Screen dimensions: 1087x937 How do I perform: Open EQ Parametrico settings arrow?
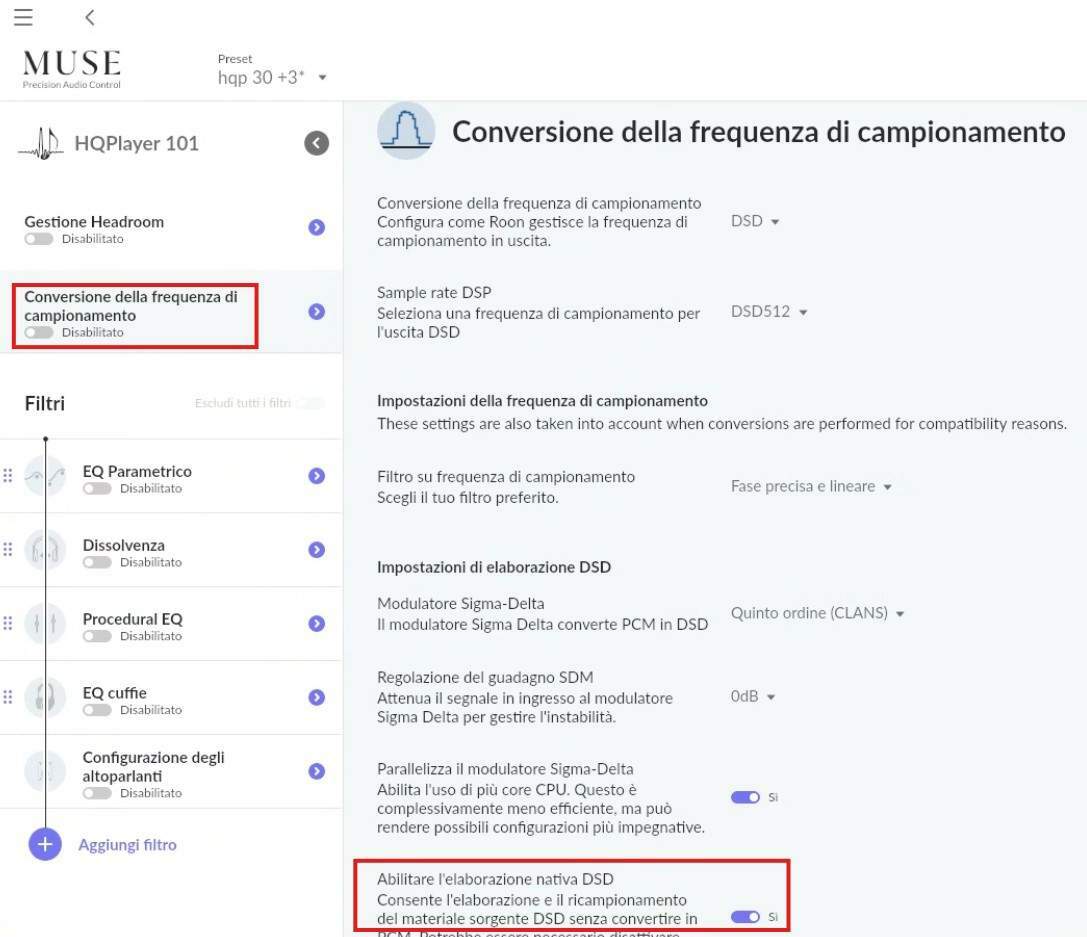(317, 476)
